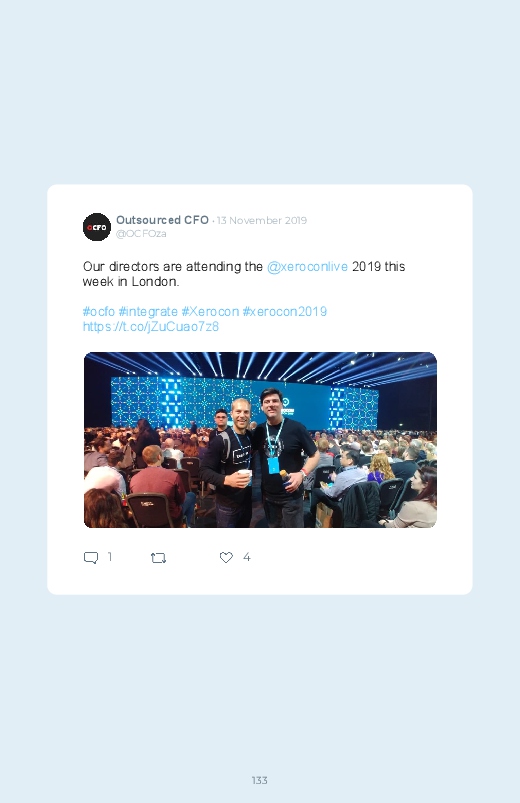Select the #integrate hashtag

[148, 311]
